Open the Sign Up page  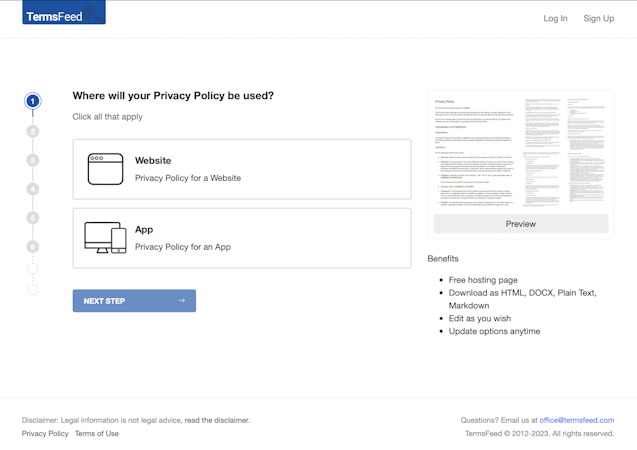pos(598,18)
